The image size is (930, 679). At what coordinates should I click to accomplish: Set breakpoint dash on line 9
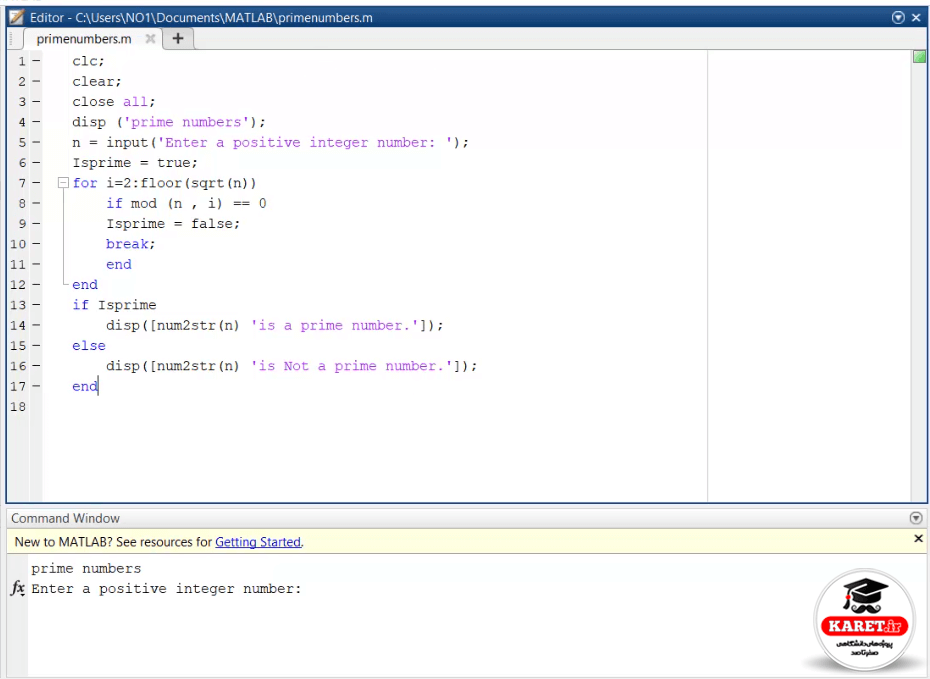click(x=36, y=224)
